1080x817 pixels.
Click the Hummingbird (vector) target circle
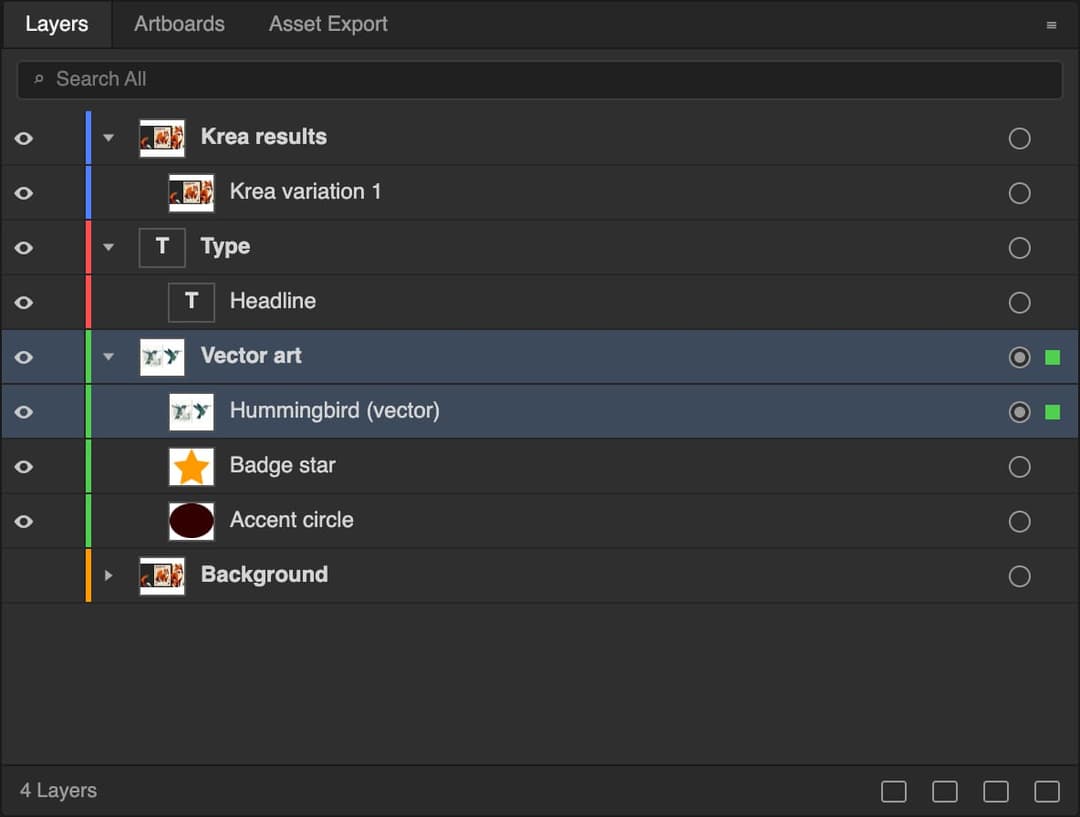[1019, 412]
